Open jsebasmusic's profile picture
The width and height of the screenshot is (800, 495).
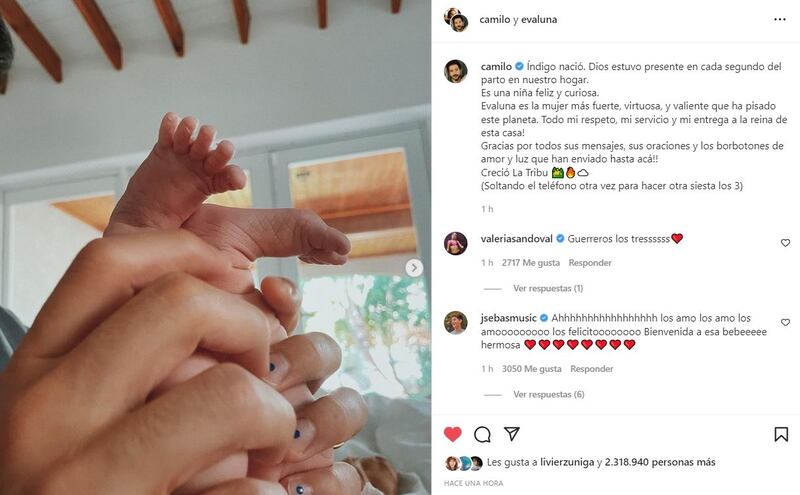[456, 323]
